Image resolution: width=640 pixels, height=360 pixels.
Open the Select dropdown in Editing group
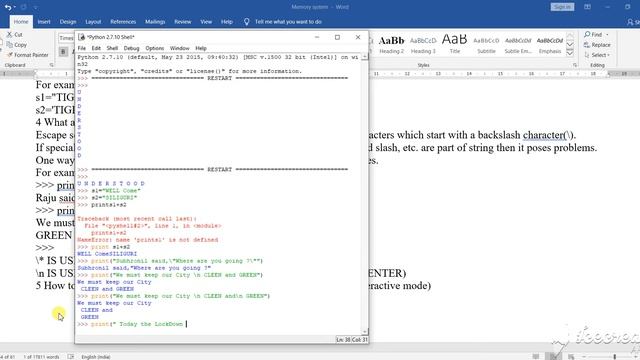pyautogui.click(x=597, y=55)
